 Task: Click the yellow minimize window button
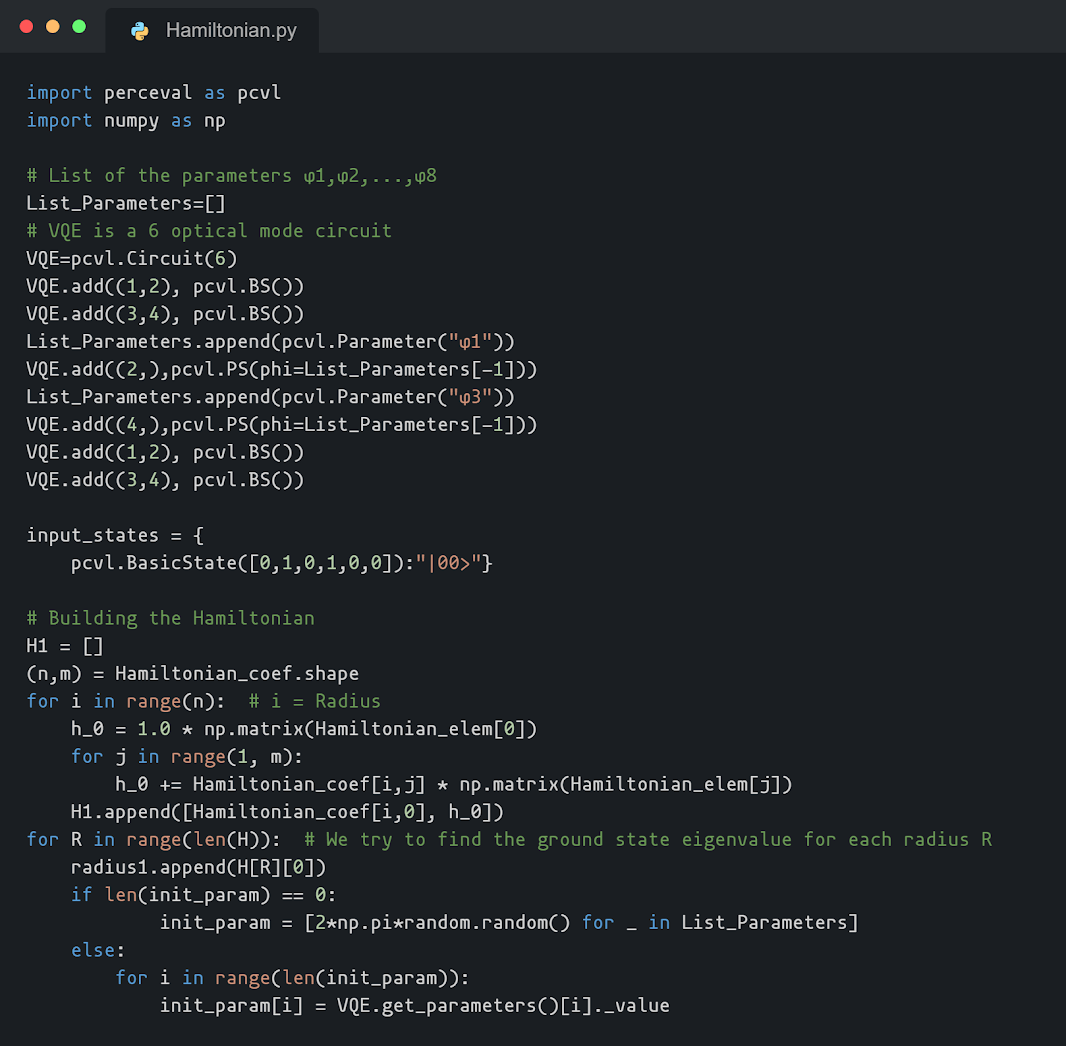pos(53,26)
